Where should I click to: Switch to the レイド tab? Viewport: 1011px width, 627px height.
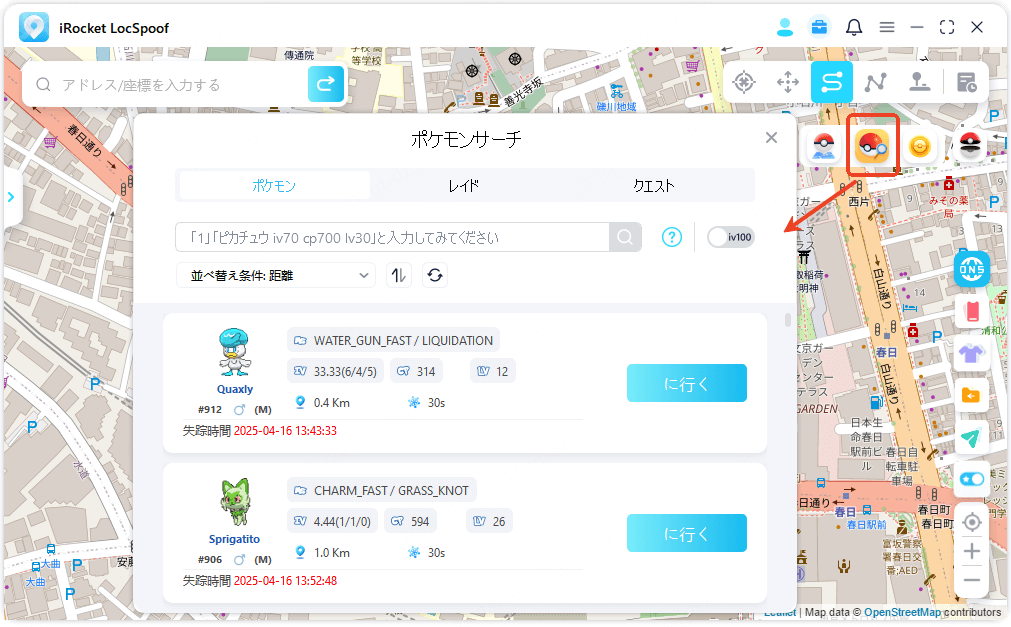coord(464,186)
